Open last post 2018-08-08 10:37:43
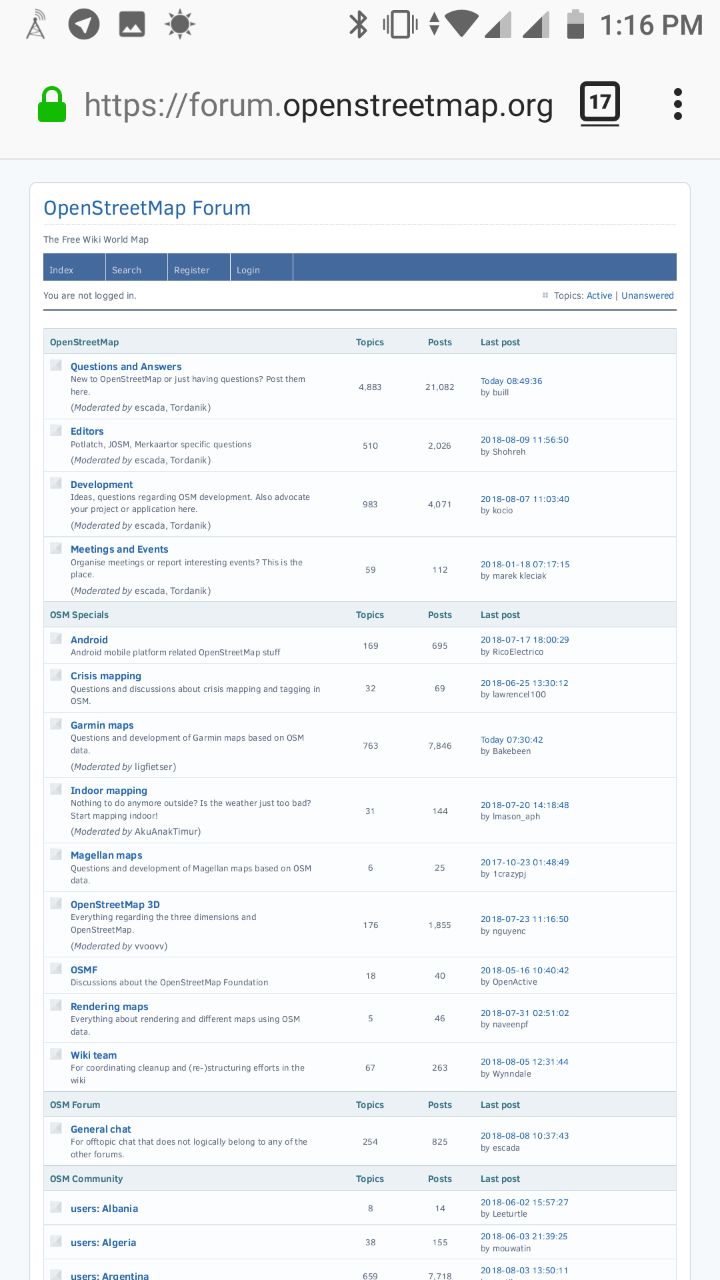Image resolution: width=720 pixels, height=1280 pixels. pos(525,1136)
